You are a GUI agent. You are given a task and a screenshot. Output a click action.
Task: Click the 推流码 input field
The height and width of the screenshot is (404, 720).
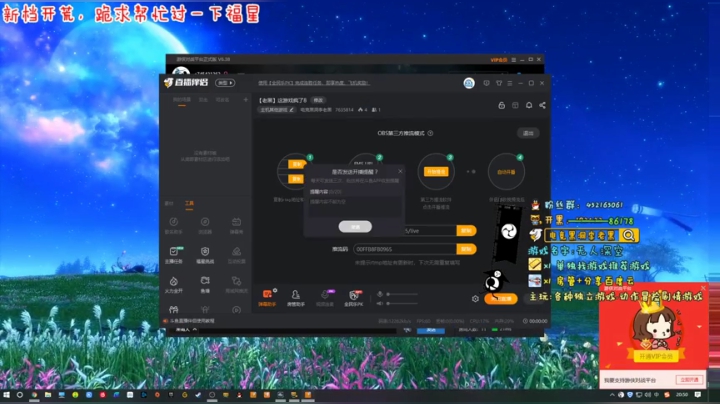[x=405, y=249]
